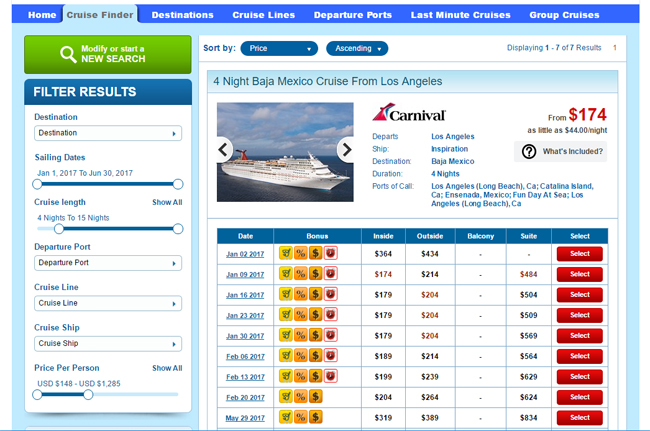Click the yellow cart bonus icon for Feb 20 2017

(286, 397)
